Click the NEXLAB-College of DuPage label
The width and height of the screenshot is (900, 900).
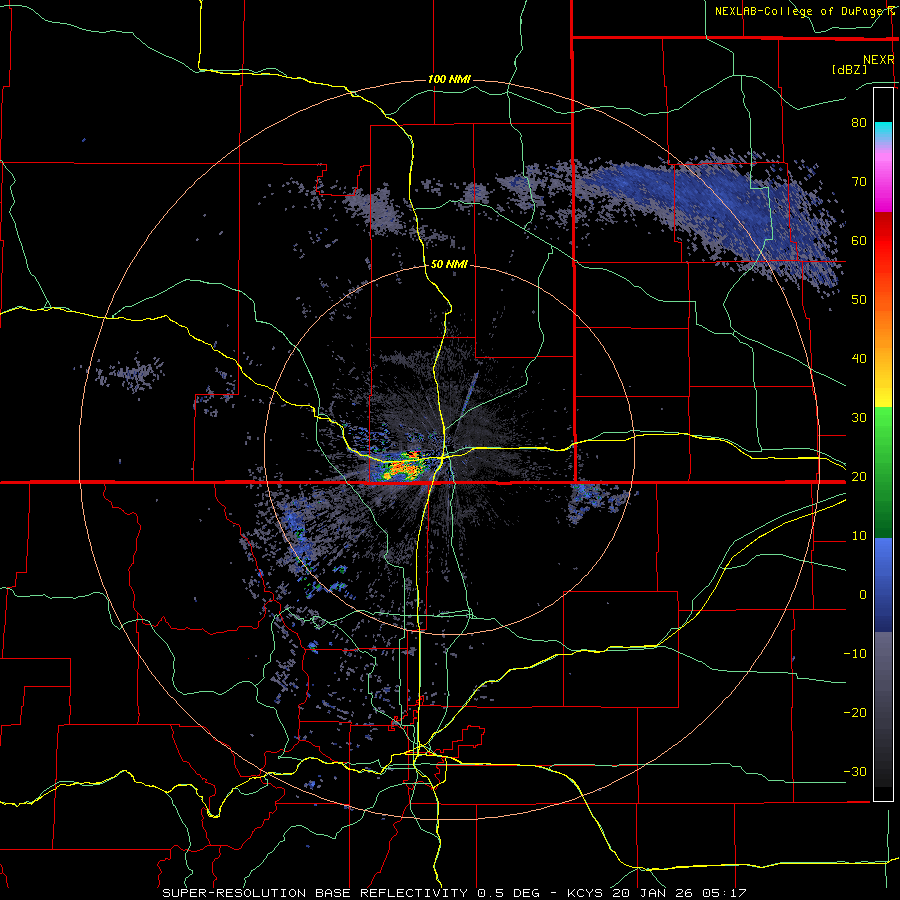[x=801, y=11]
